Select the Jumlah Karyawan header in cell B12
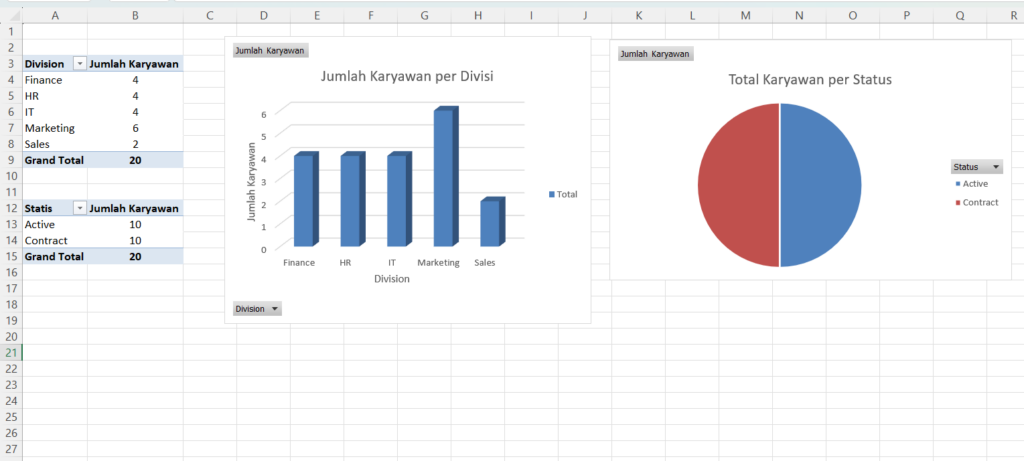The width and height of the screenshot is (1024, 461). (135, 208)
